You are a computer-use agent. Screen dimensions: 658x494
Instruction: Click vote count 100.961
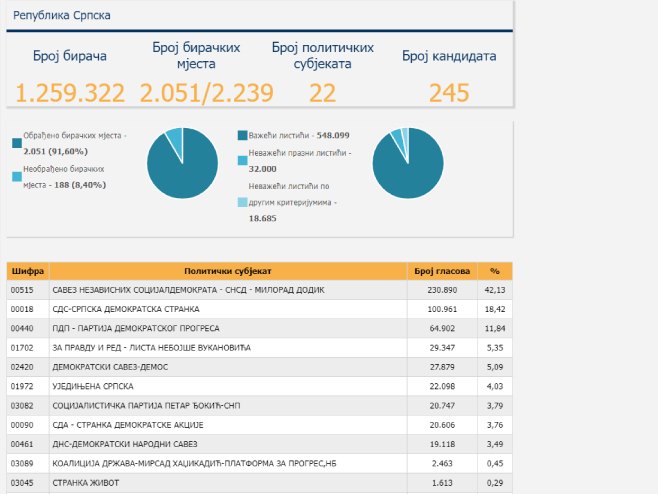tap(442, 309)
